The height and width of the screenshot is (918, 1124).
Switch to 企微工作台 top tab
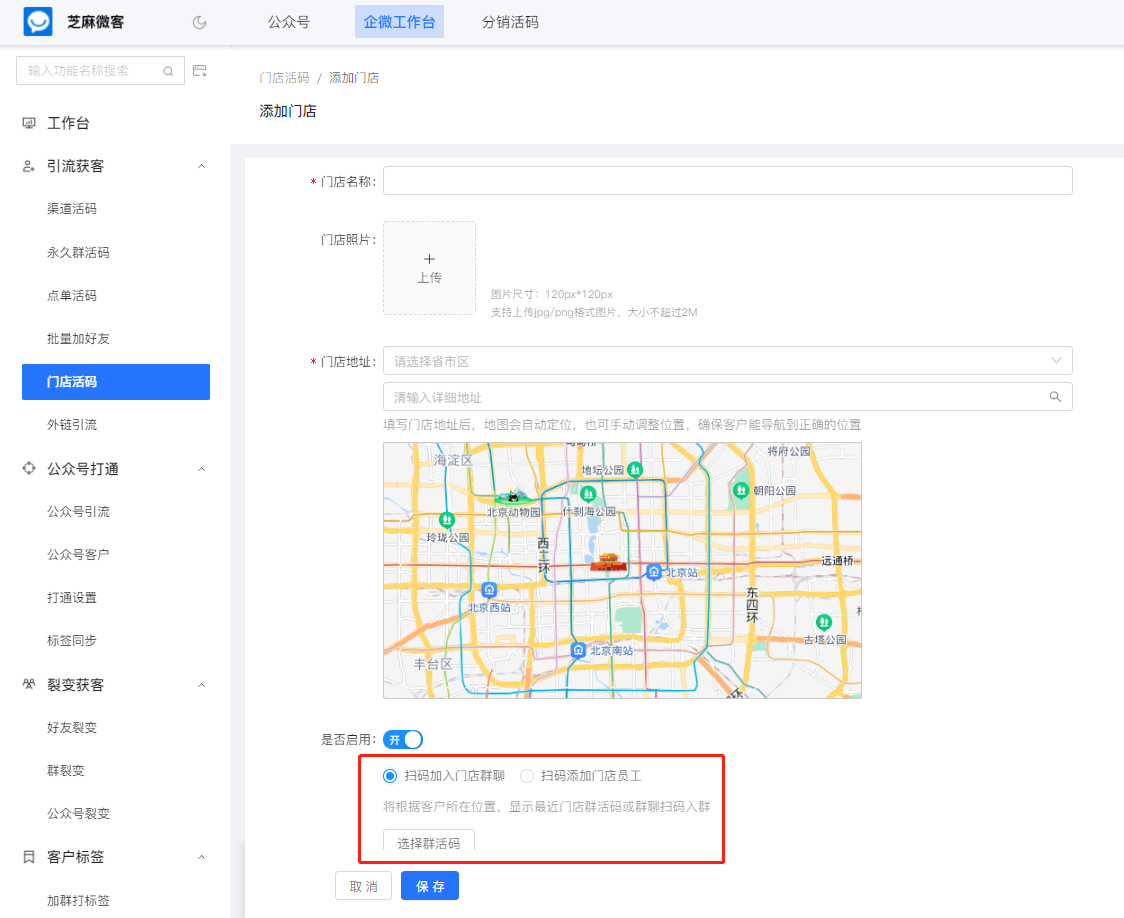pos(399,22)
